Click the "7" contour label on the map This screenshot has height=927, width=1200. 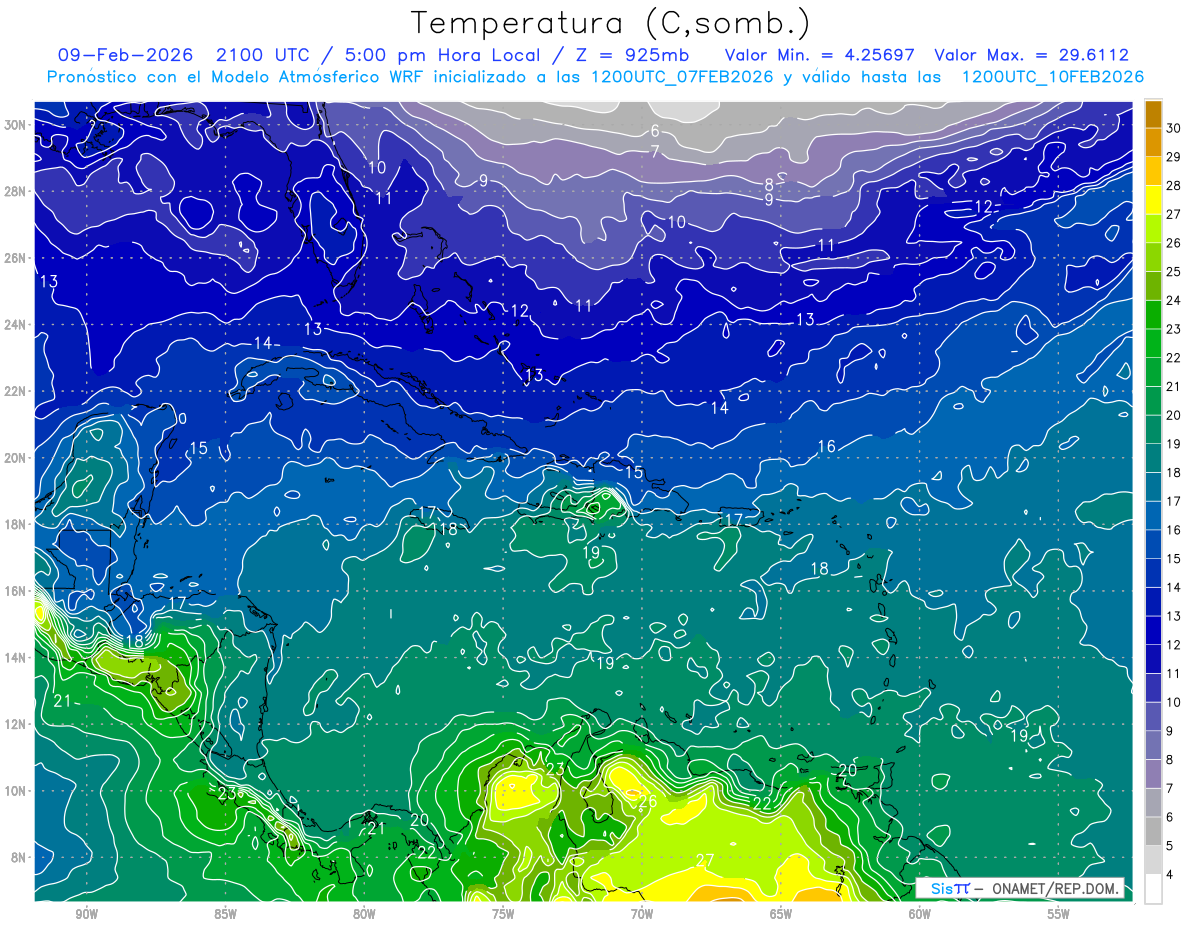point(655,152)
